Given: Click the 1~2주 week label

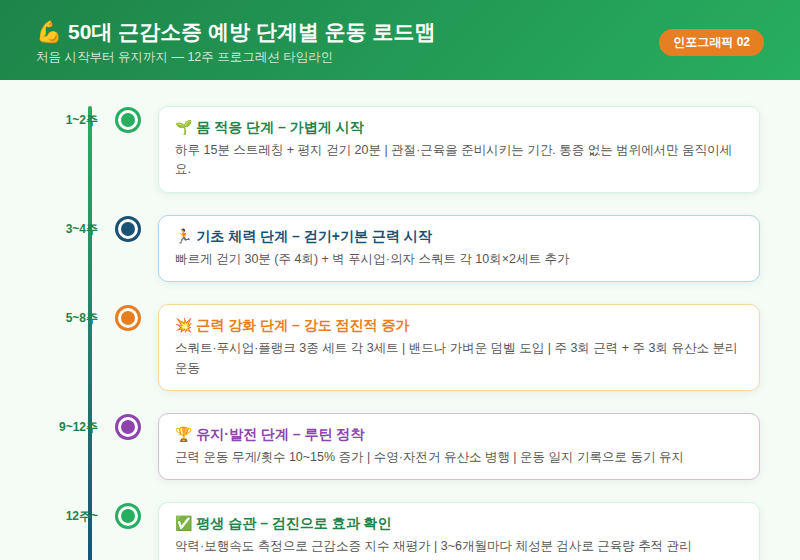Looking at the screenshot, I should pyautogui.click(x=81, y=120).
